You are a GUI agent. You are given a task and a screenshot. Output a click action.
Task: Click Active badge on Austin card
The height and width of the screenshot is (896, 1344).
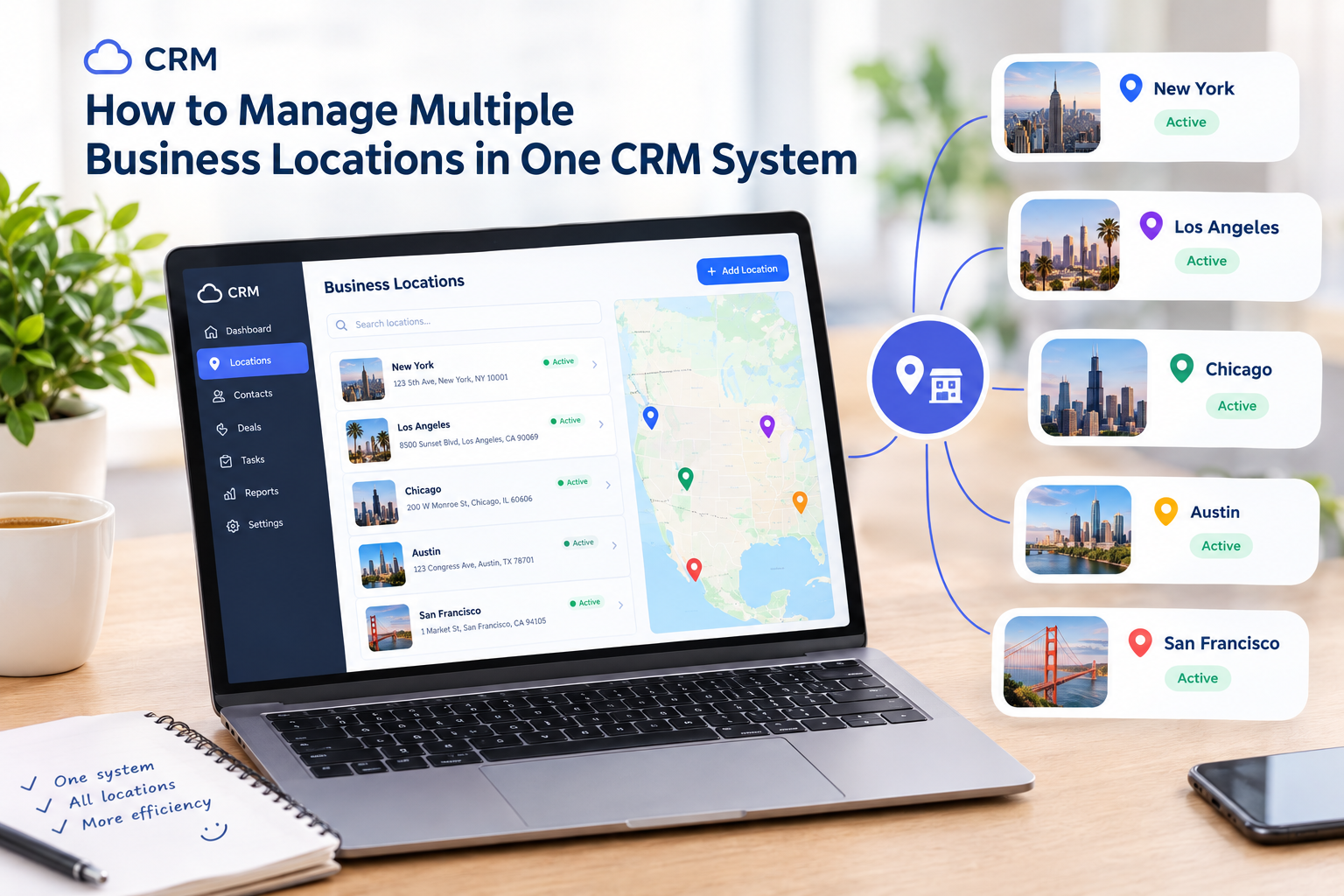1221,546
